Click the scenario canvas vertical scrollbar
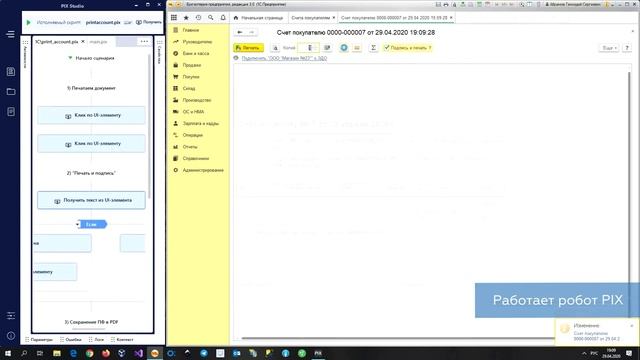 pos(149,127)
